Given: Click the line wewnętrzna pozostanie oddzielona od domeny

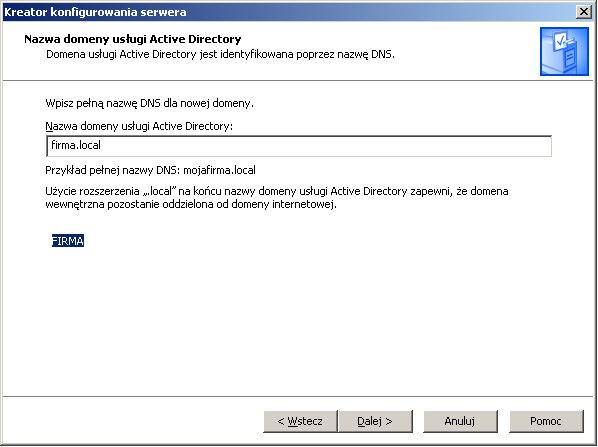Looking at the screenshot, I should [191, 204].
